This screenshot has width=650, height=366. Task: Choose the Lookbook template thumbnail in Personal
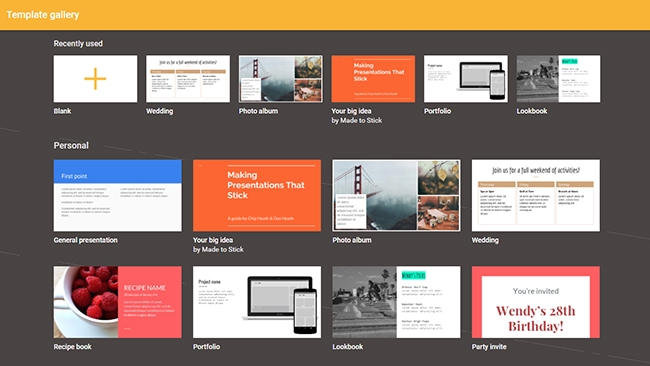tap(396, 302)
